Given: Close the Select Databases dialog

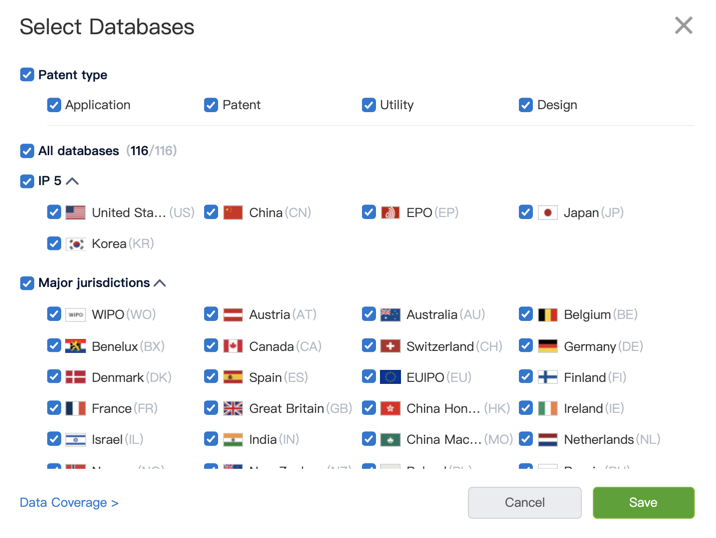Looking at the screenshot, I should (x=684, y=26).
